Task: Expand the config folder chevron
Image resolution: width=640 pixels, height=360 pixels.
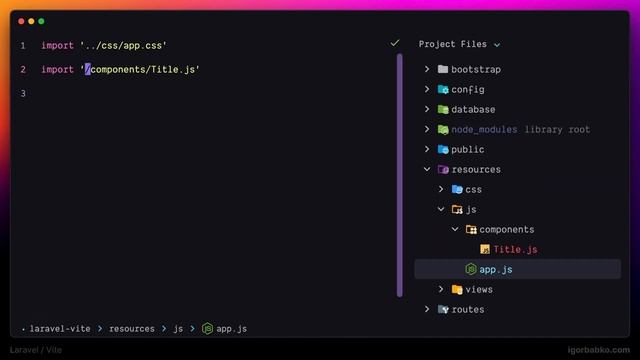Action: pyautogui.click(x=427, y=89)
